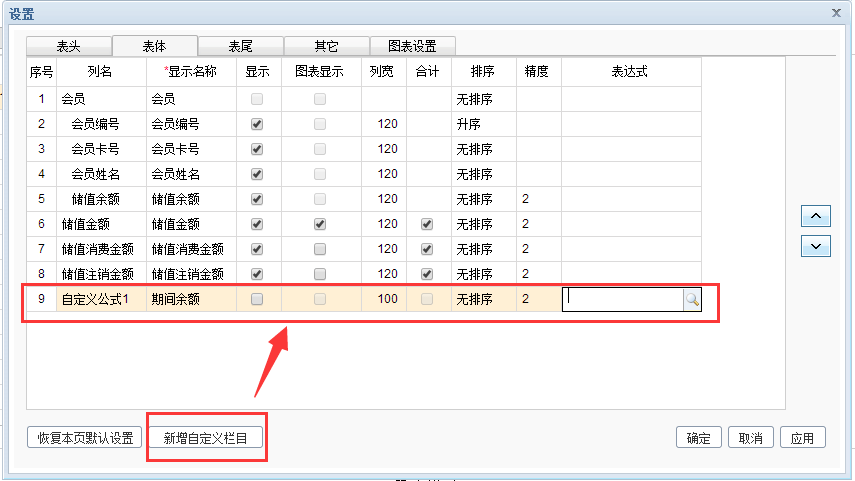Open 排序 cell for 自定义公式1 row

pos(484,299)
